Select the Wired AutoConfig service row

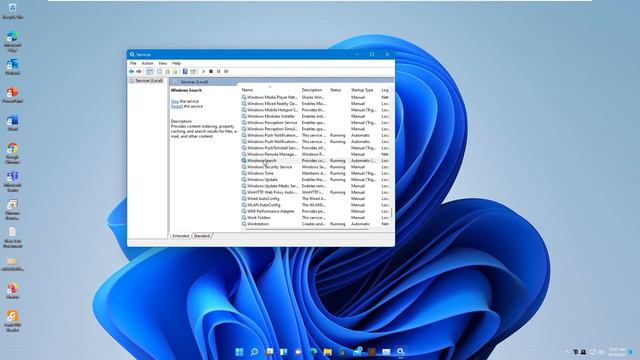(x=315, y=198)
